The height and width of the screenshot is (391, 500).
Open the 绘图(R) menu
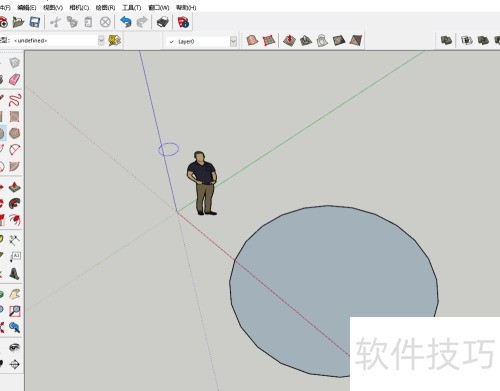[x=105, y=7]
